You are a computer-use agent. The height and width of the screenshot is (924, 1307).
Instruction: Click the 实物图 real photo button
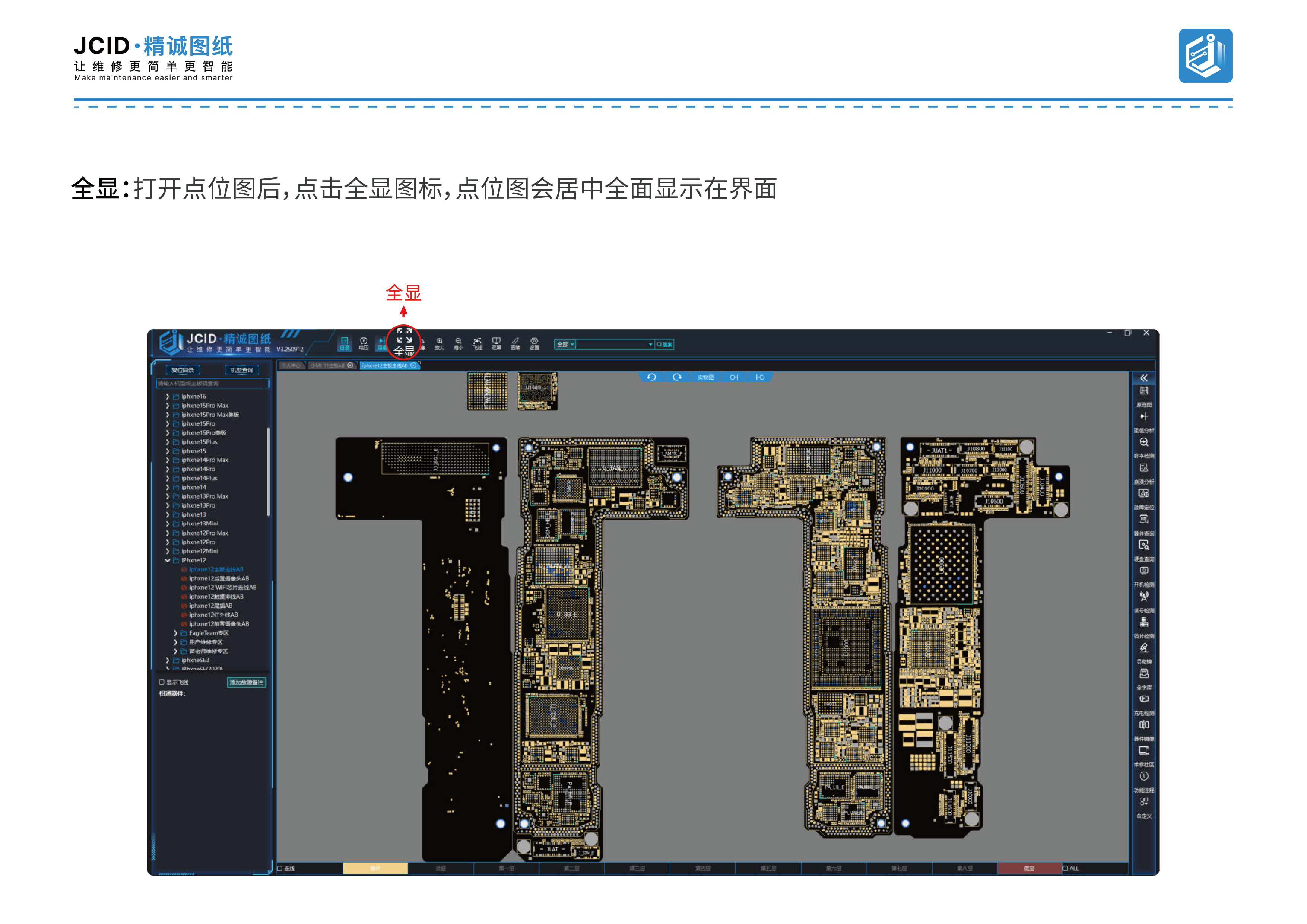tap(705, 377)
